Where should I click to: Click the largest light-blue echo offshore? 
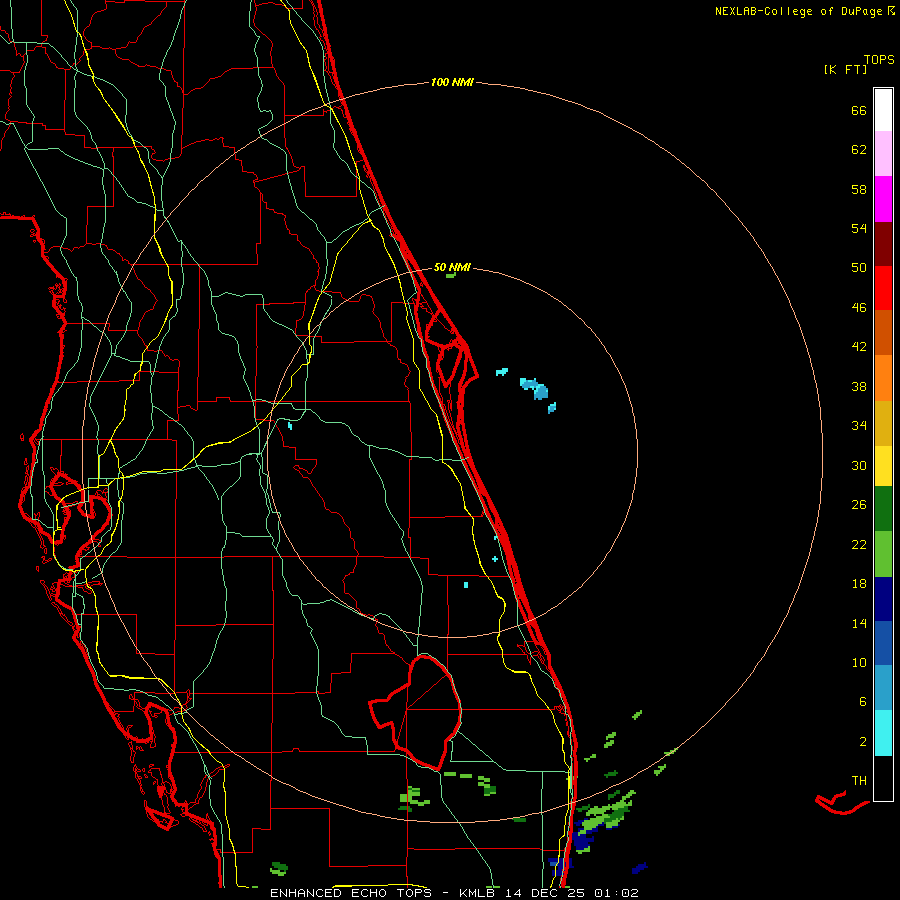coord(535,389)
